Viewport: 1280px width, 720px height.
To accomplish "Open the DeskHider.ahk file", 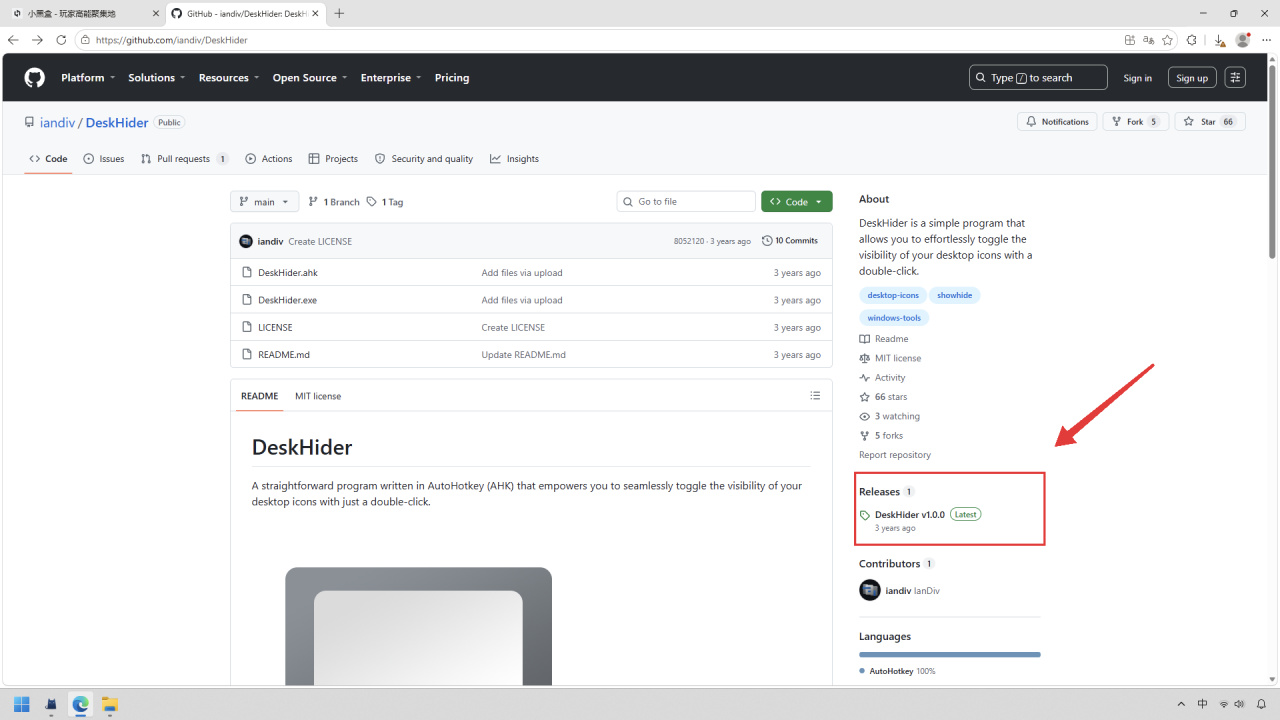I will 288,273.
